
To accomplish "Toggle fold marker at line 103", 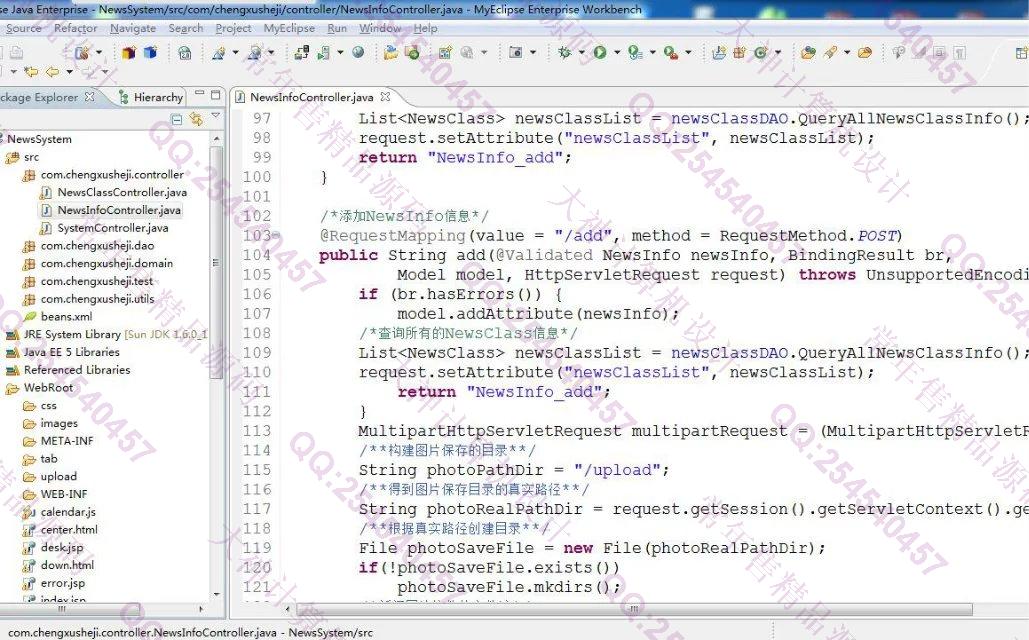I will click(276, 235).
